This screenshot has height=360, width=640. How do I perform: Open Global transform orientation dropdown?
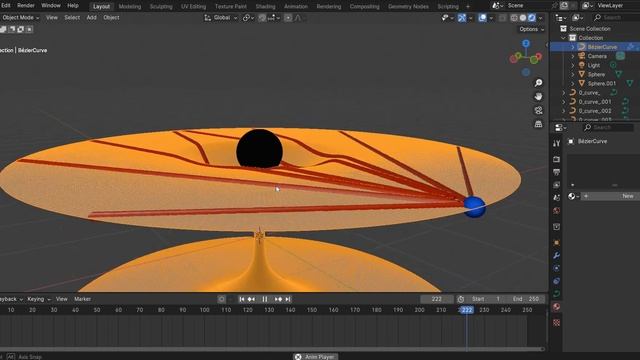220,18
